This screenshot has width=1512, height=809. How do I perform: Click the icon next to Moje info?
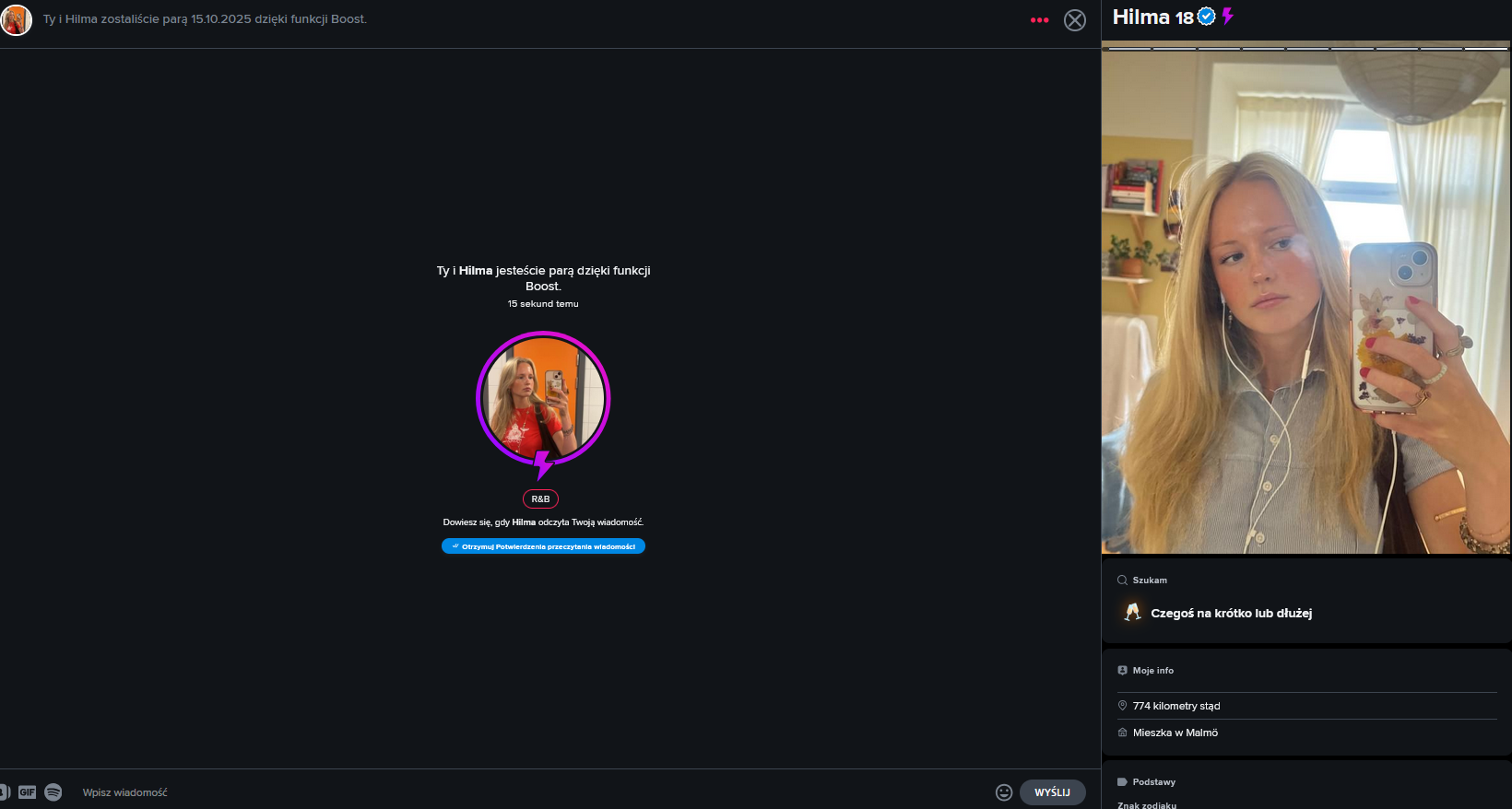pos(1122,671)
